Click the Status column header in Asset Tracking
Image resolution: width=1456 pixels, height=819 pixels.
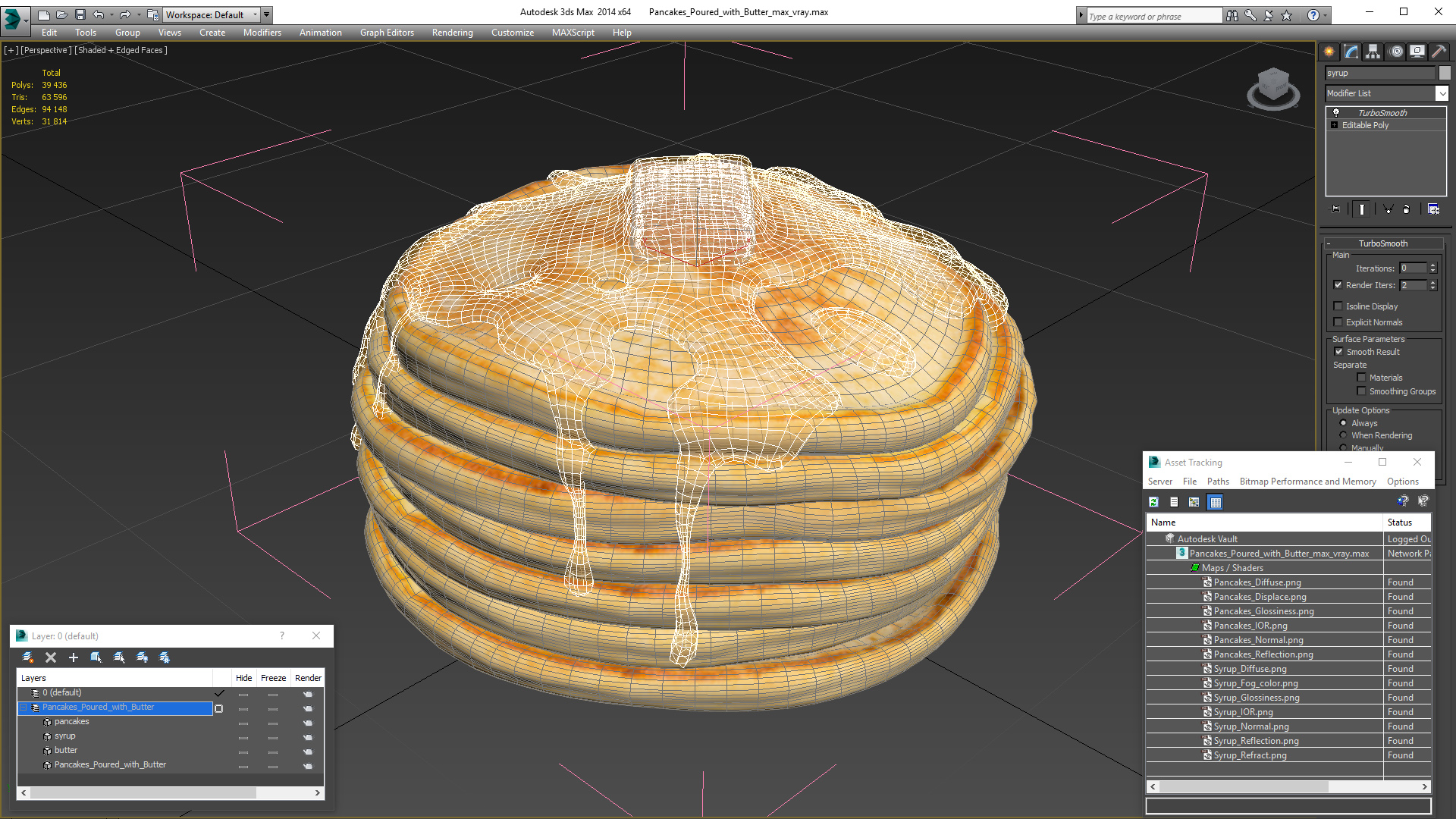click(x=1407, y=522)
